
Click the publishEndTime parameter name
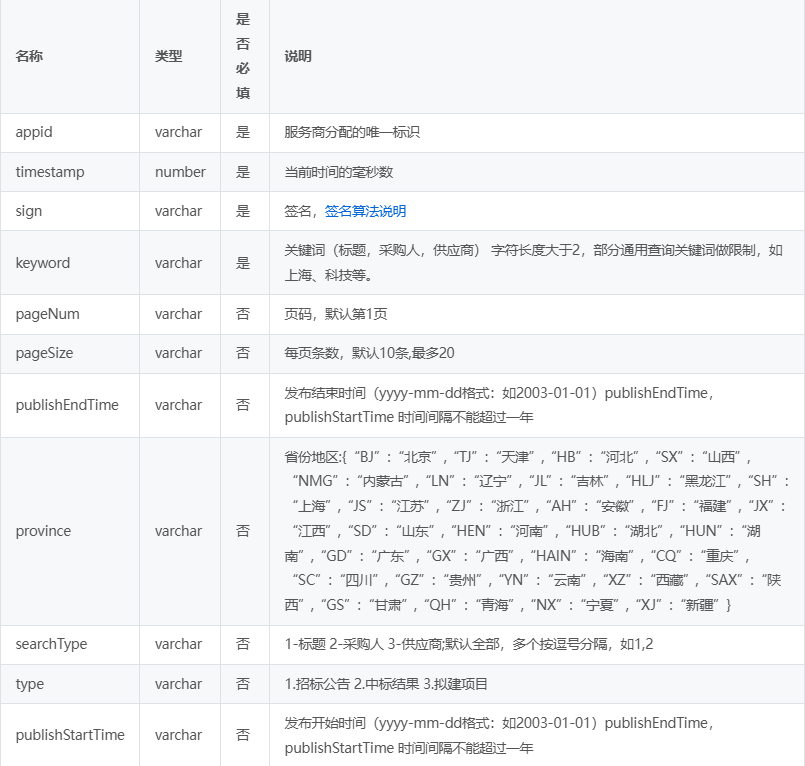click(x=67, y=405)
